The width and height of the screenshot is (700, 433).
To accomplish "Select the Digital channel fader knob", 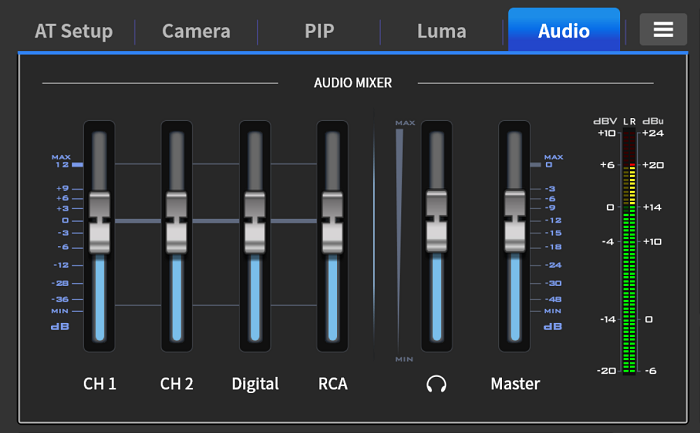I will tap(255, 221).
